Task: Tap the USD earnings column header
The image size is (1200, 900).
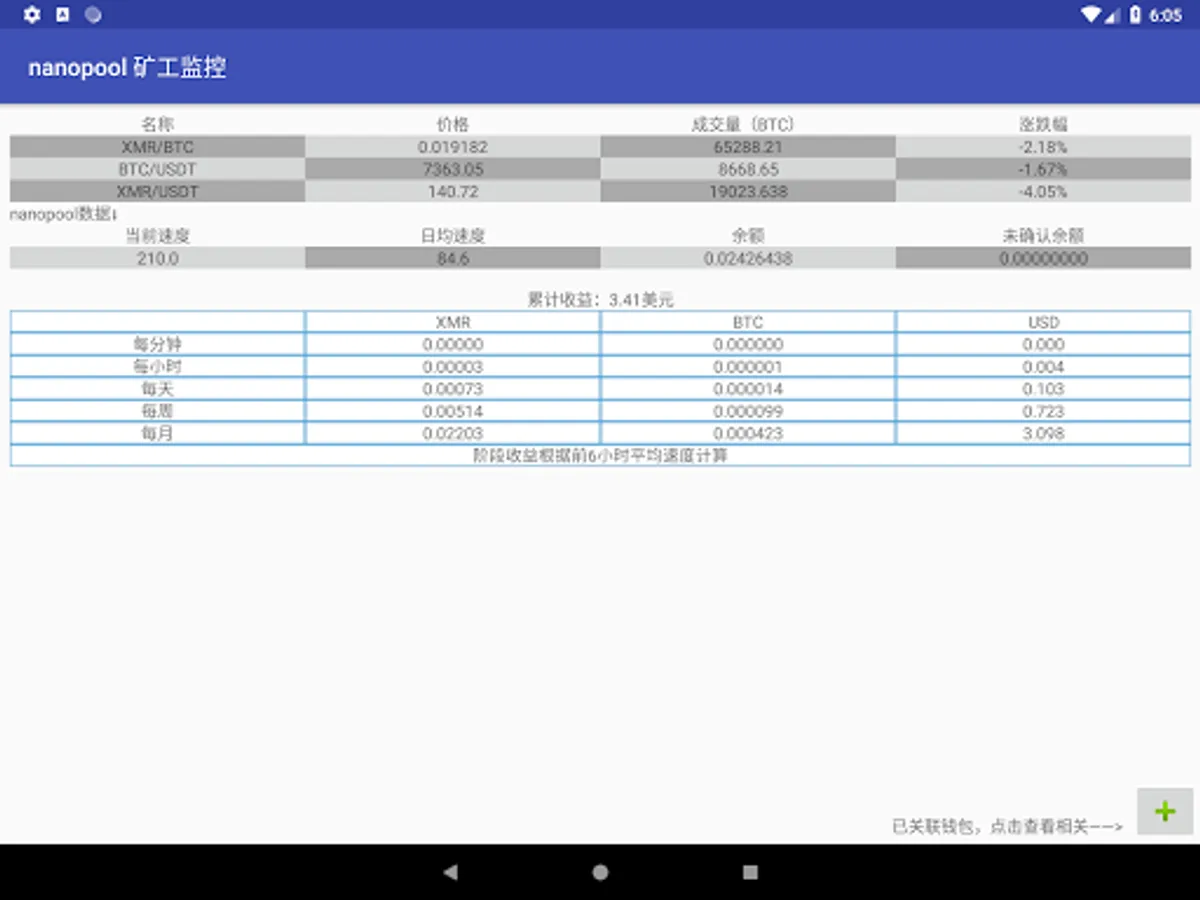Action: tap(1043, 322)
